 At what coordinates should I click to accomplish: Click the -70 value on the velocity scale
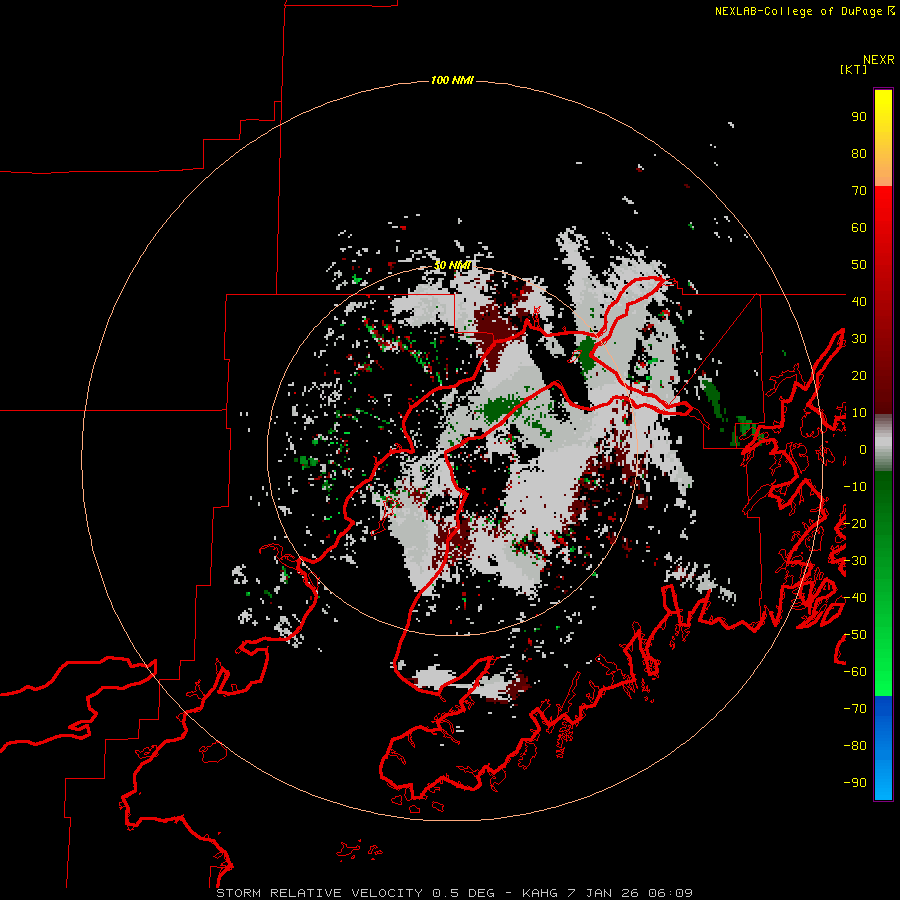(x=855, y=709)
